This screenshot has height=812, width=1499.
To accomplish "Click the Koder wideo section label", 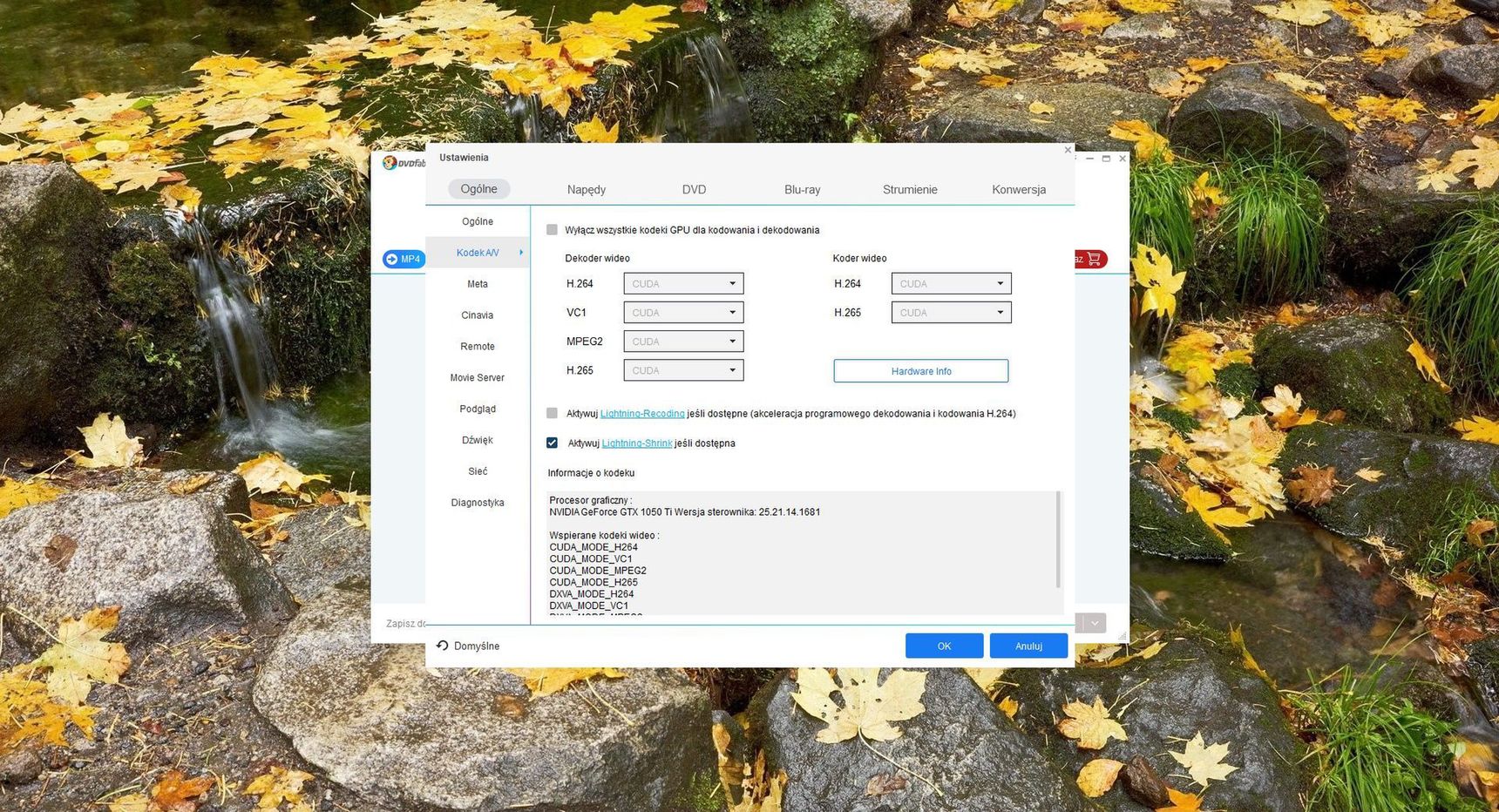I will click(859, 259).
